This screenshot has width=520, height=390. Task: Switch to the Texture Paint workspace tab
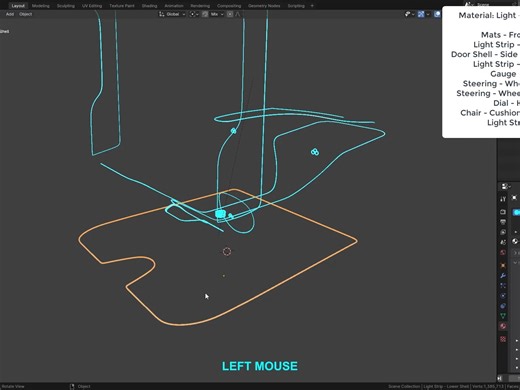122,6
